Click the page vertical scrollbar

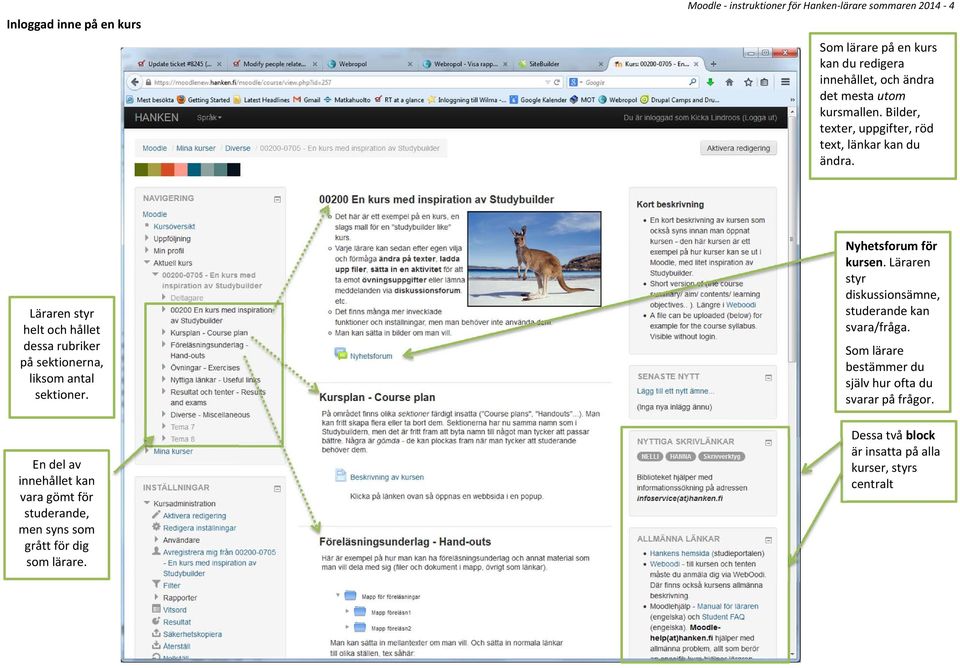tap(792, 239)
